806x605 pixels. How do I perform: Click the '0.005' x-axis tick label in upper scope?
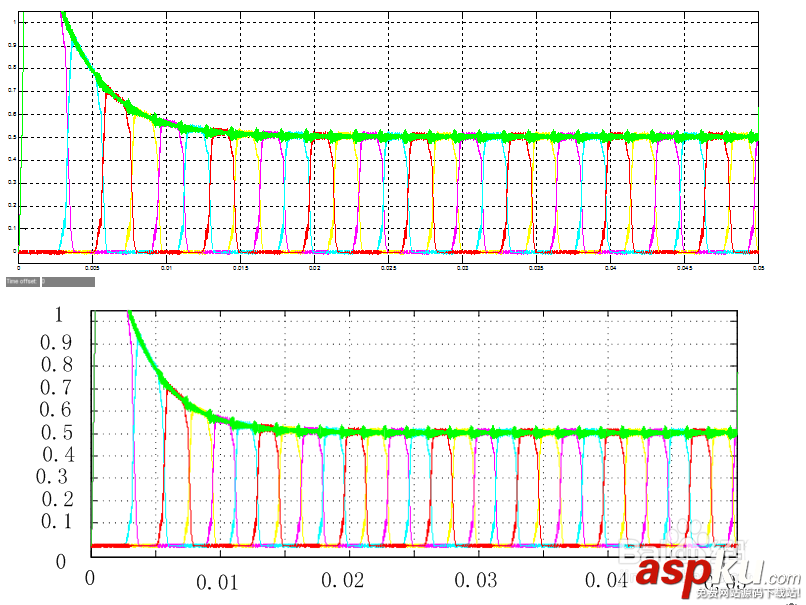92,268
